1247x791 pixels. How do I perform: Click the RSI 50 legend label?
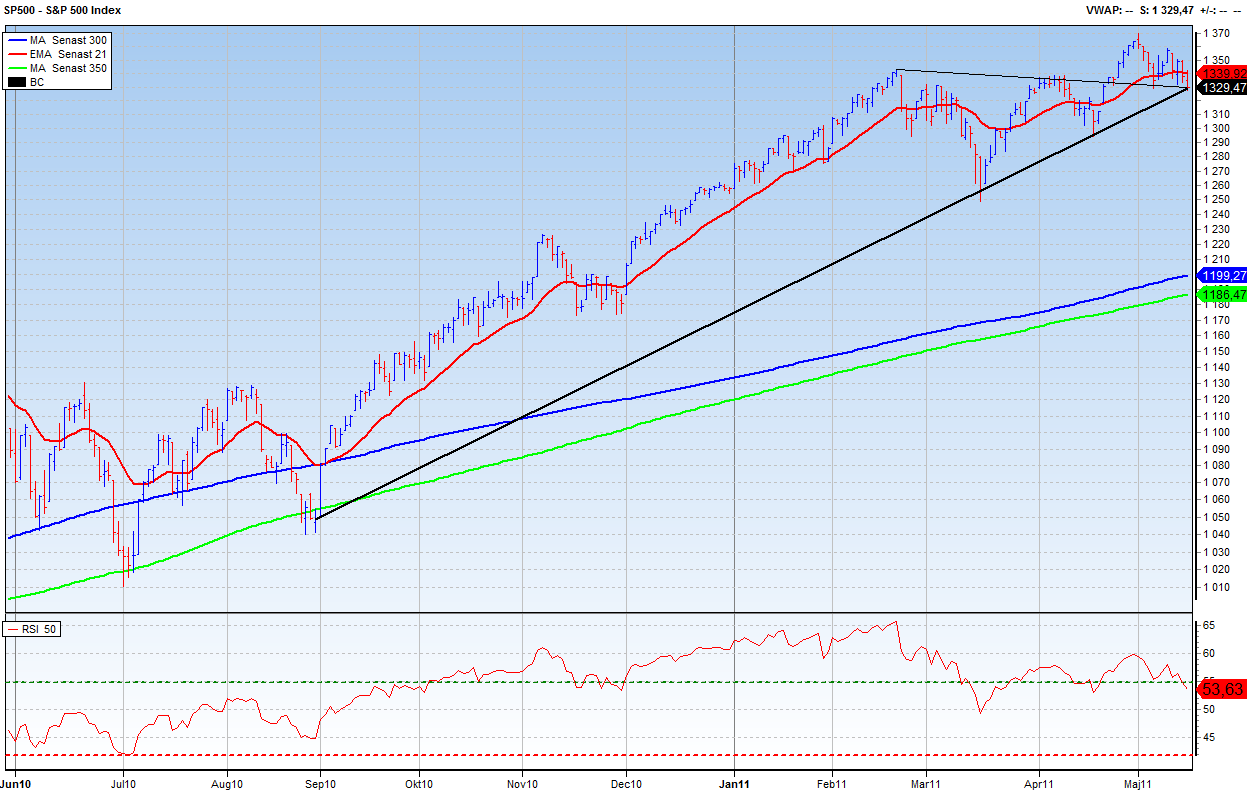(40, 630)
